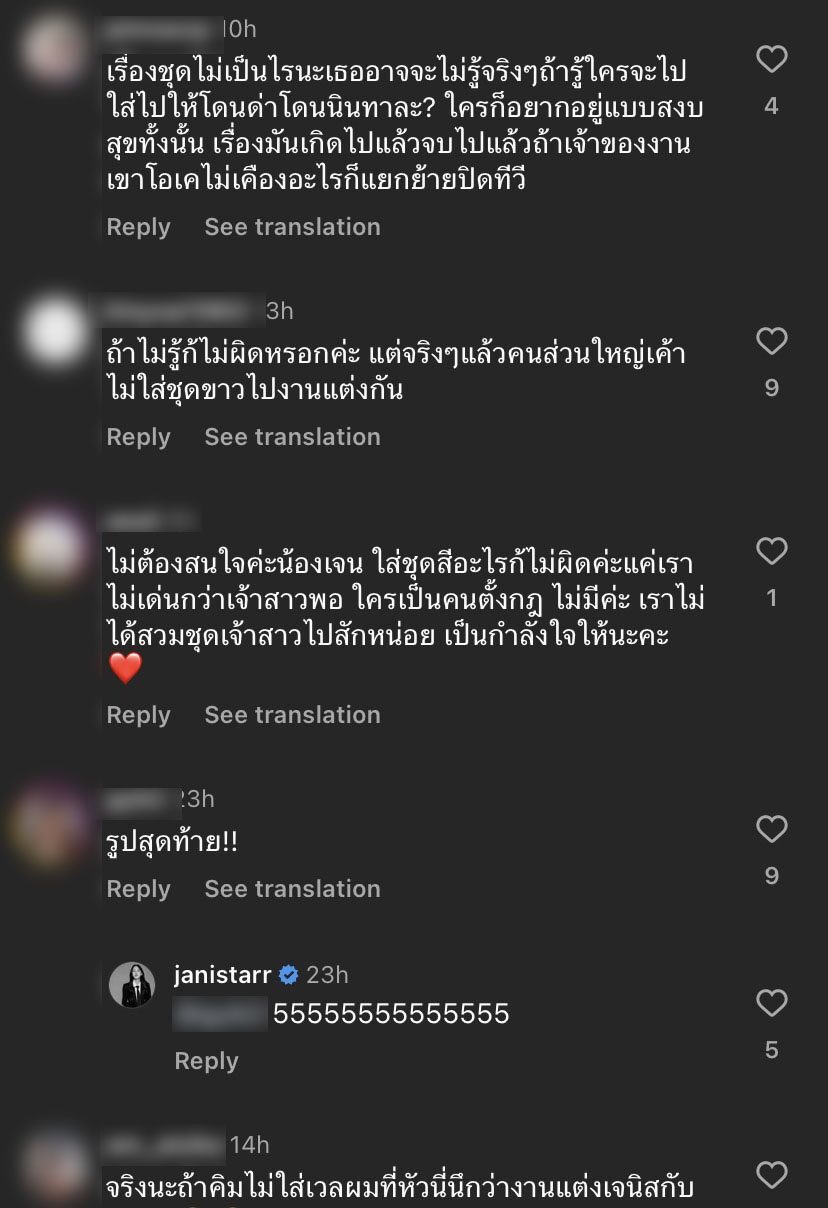
Task: Open the janistarr username link
Action: pyautogui.click(x=222, y=975)
